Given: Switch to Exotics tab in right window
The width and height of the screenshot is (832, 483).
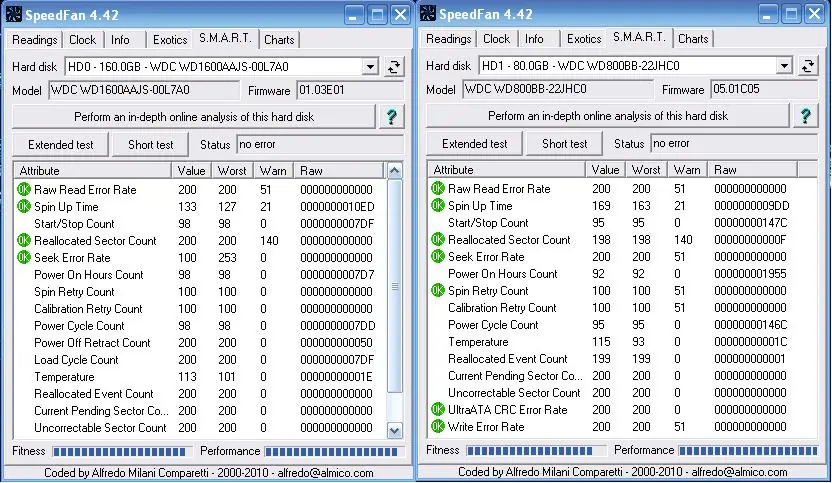Looking at the screenshot, I should tap(584, 39).
